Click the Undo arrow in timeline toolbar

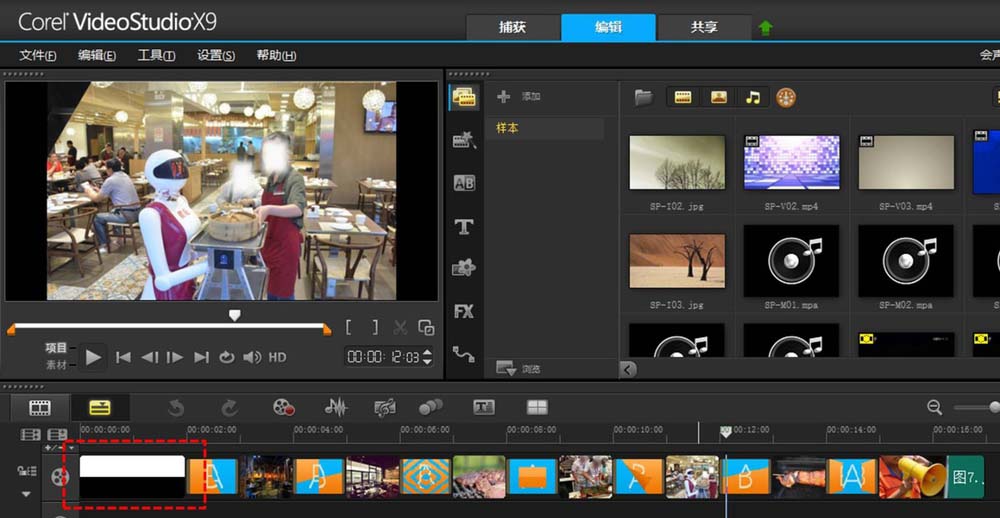[176, 408]
